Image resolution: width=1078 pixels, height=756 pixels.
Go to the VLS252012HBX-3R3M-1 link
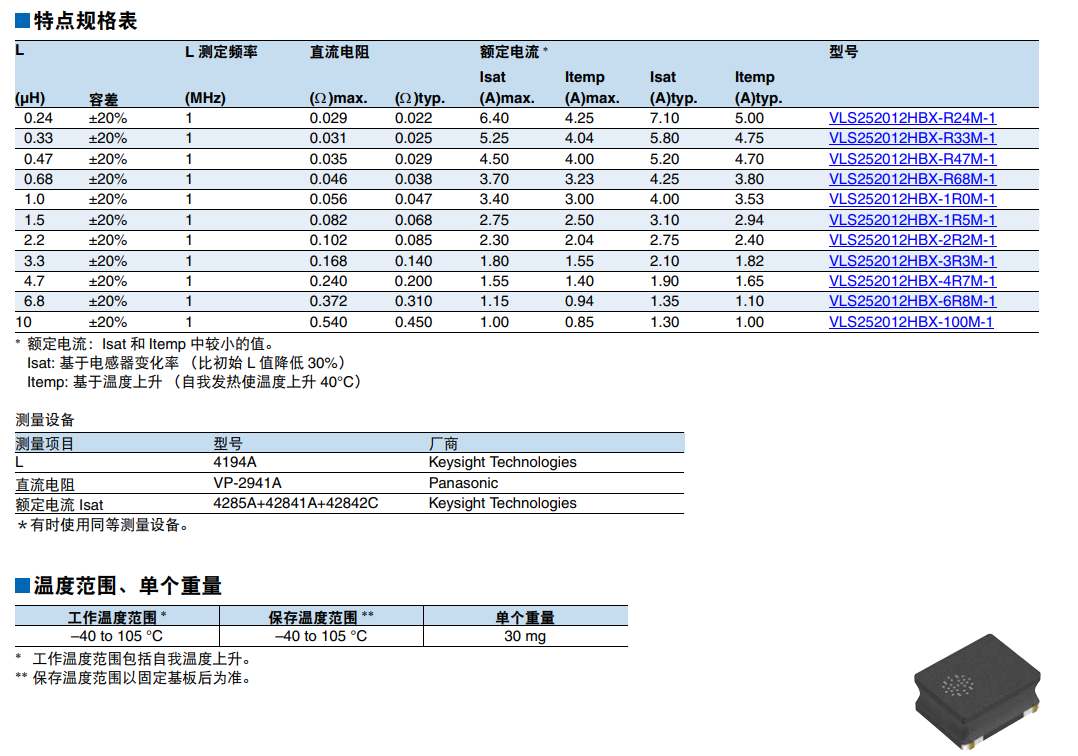(x=912, y=261)
